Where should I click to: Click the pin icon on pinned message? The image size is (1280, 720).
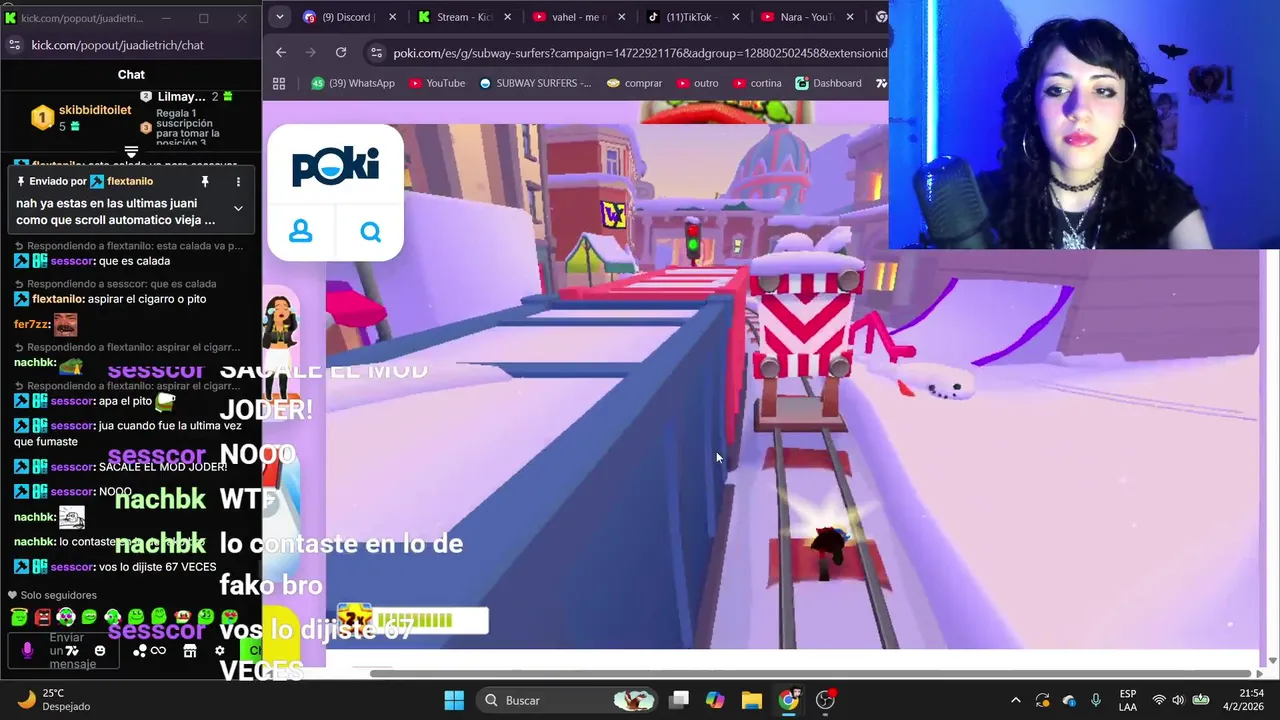click(205, 181)
